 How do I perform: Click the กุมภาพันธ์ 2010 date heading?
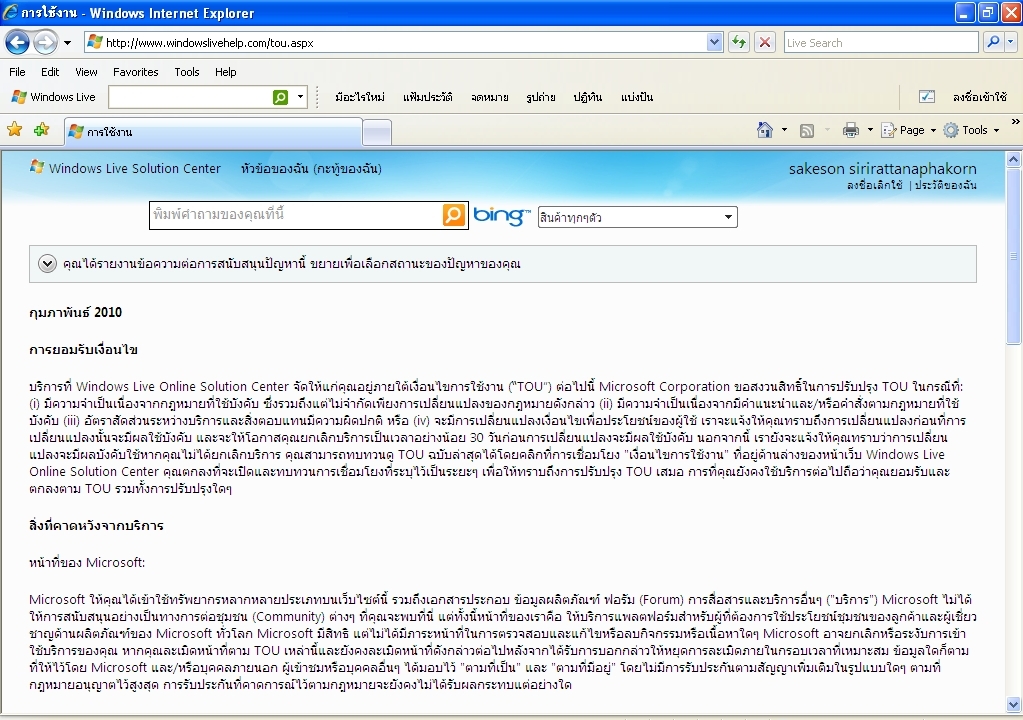point(76,312)
